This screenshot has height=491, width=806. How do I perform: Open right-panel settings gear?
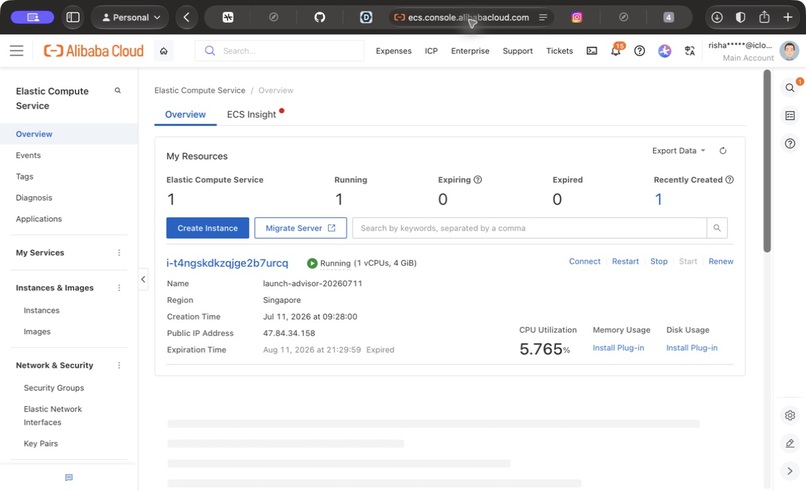[790, 415]
